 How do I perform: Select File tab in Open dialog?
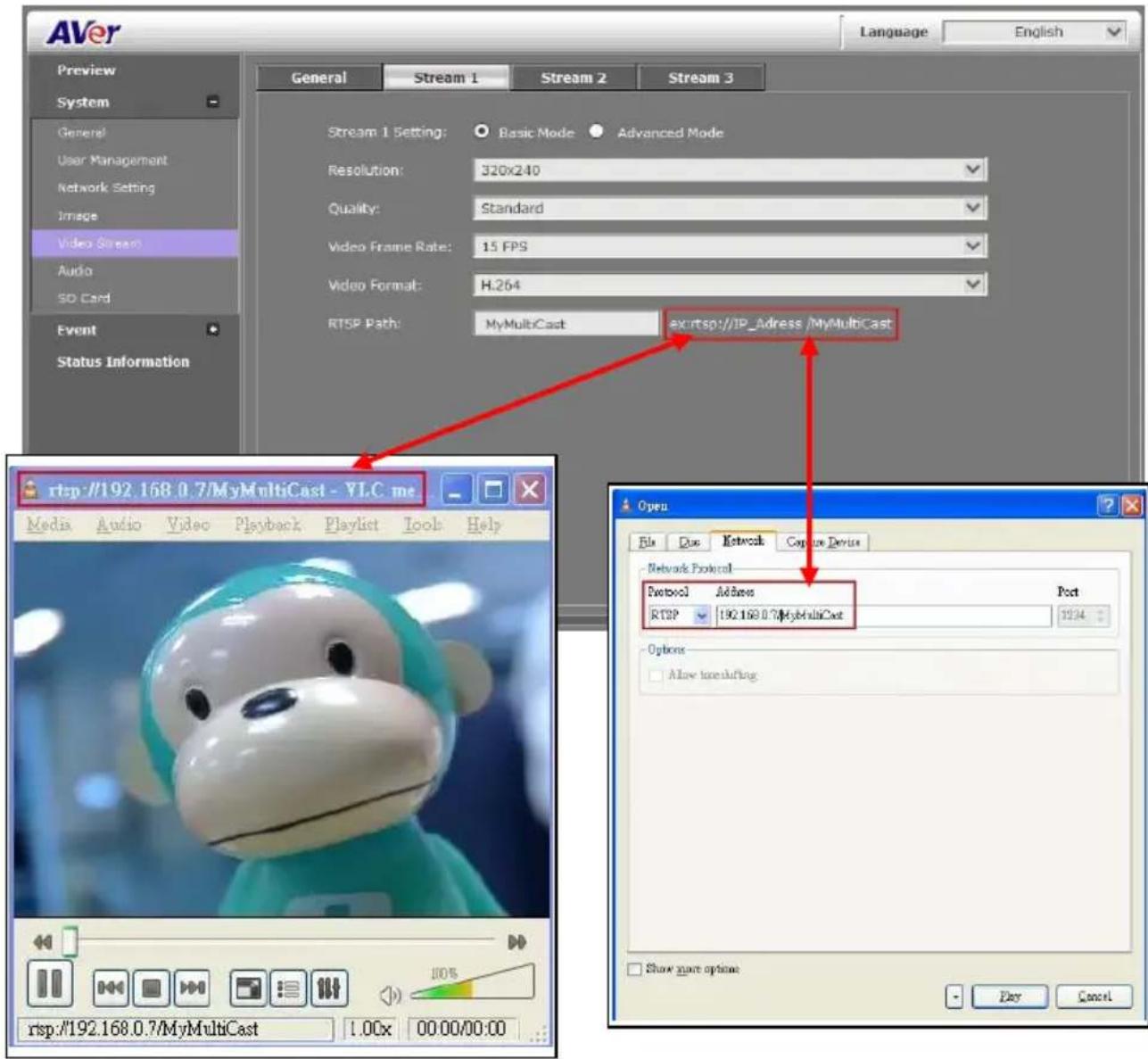(x=648, y=542)
